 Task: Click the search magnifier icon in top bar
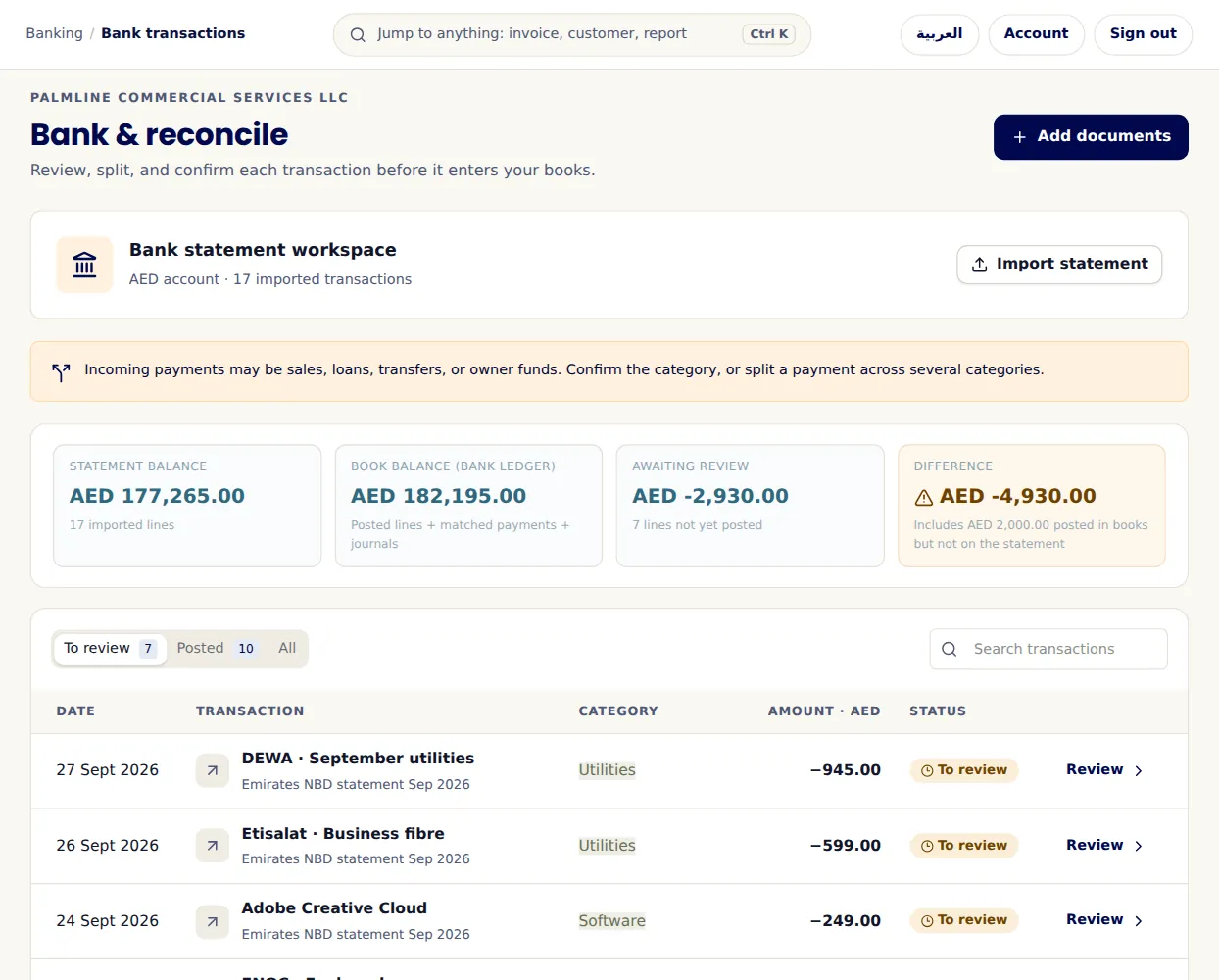[358, 34]
